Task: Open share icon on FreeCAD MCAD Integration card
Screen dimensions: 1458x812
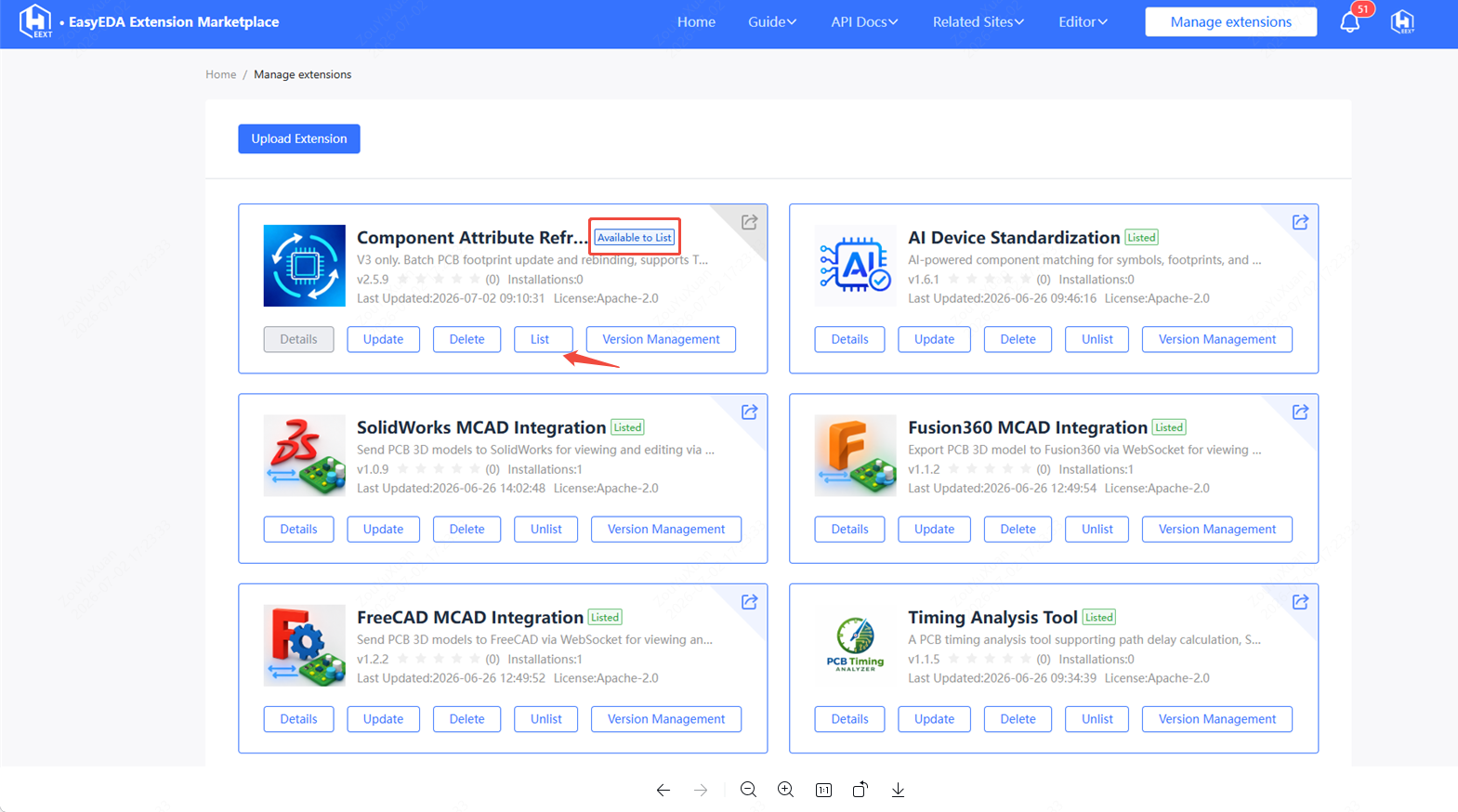Action: click(749, 602)
